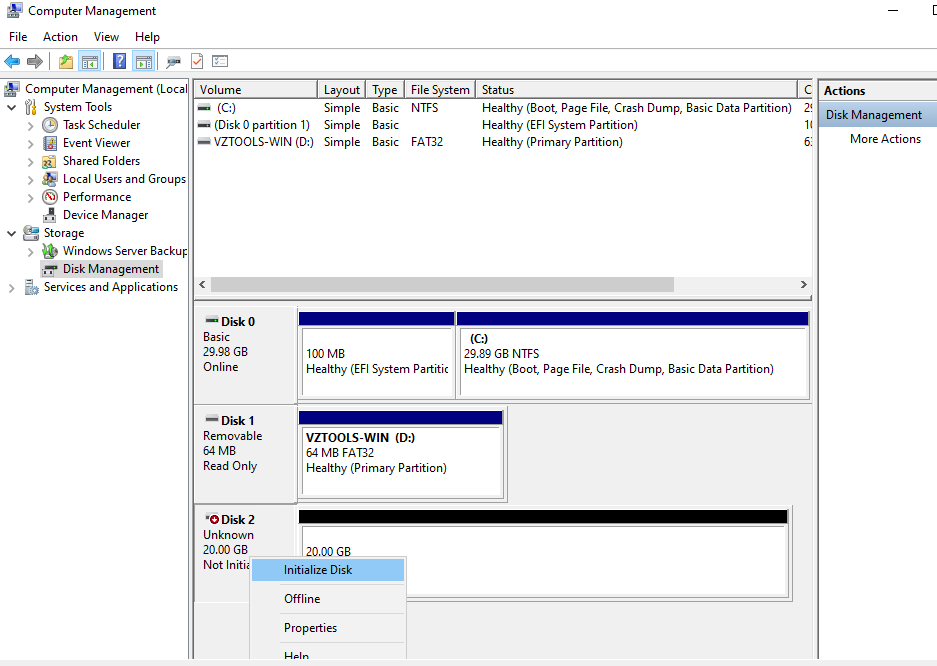Click the checkmark page toolbar icon
Viewport: 937px width, 666px height.
[x=197, y=61]
